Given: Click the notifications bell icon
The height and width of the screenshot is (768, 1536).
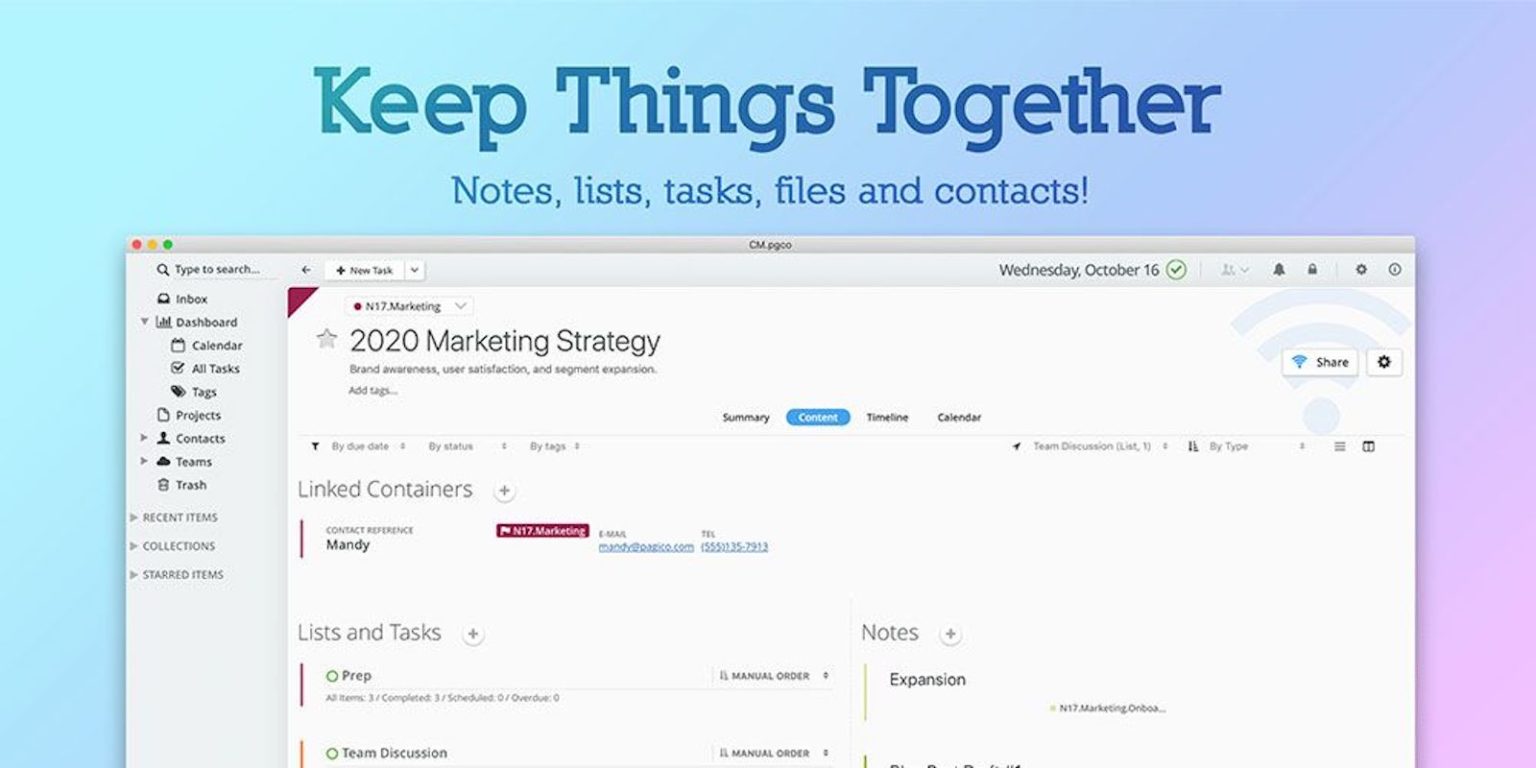Looking at the screenshot, I should (1278, 270).
